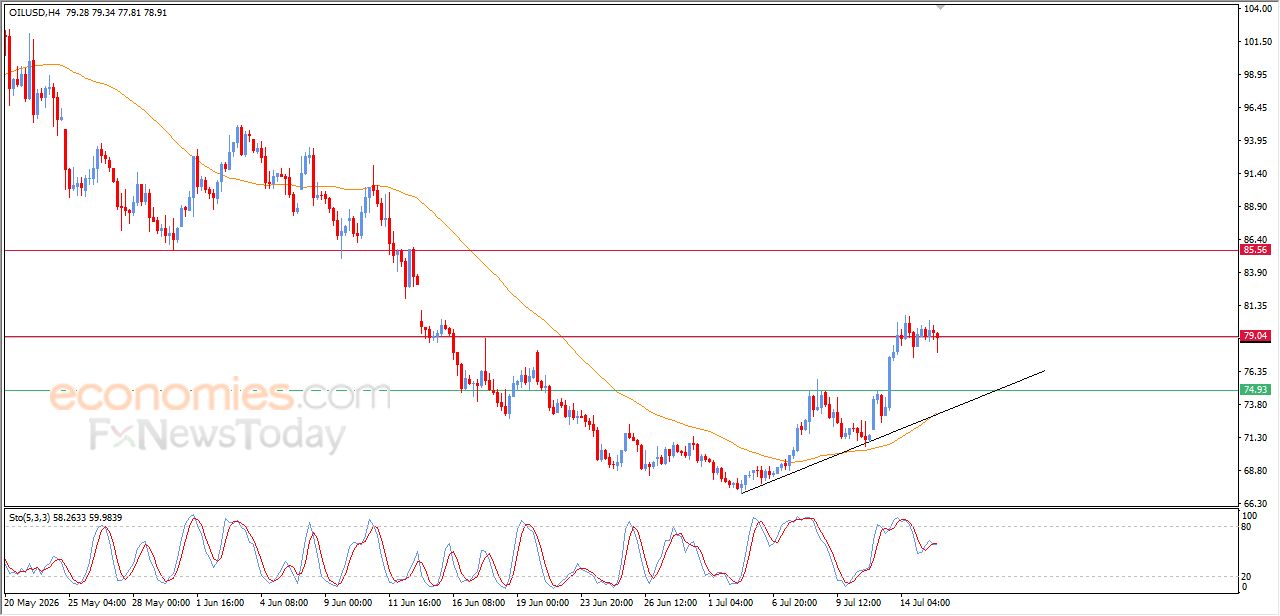The height and width of the screenshot is (616, 1280).
Task: Click the green 74.93 price tag
Action: point(1255,390)
